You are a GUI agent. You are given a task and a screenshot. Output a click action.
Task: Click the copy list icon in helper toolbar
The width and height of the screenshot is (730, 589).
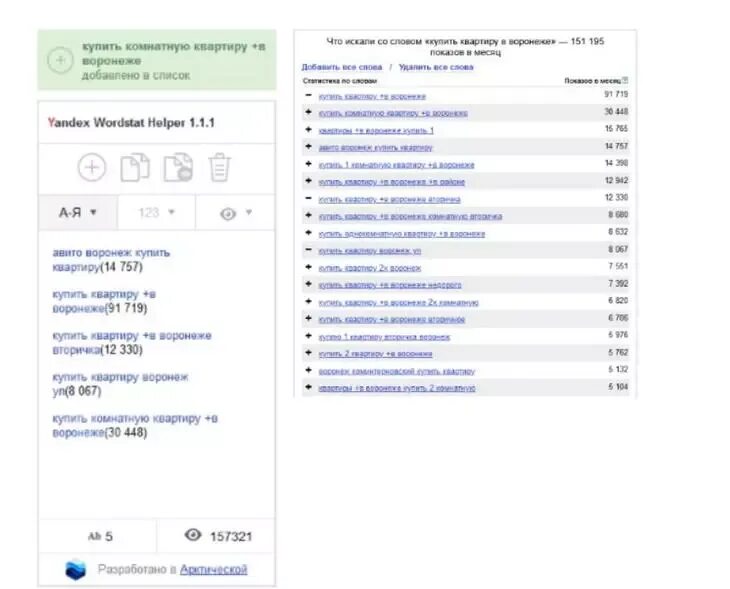click(x=135, y=167)
